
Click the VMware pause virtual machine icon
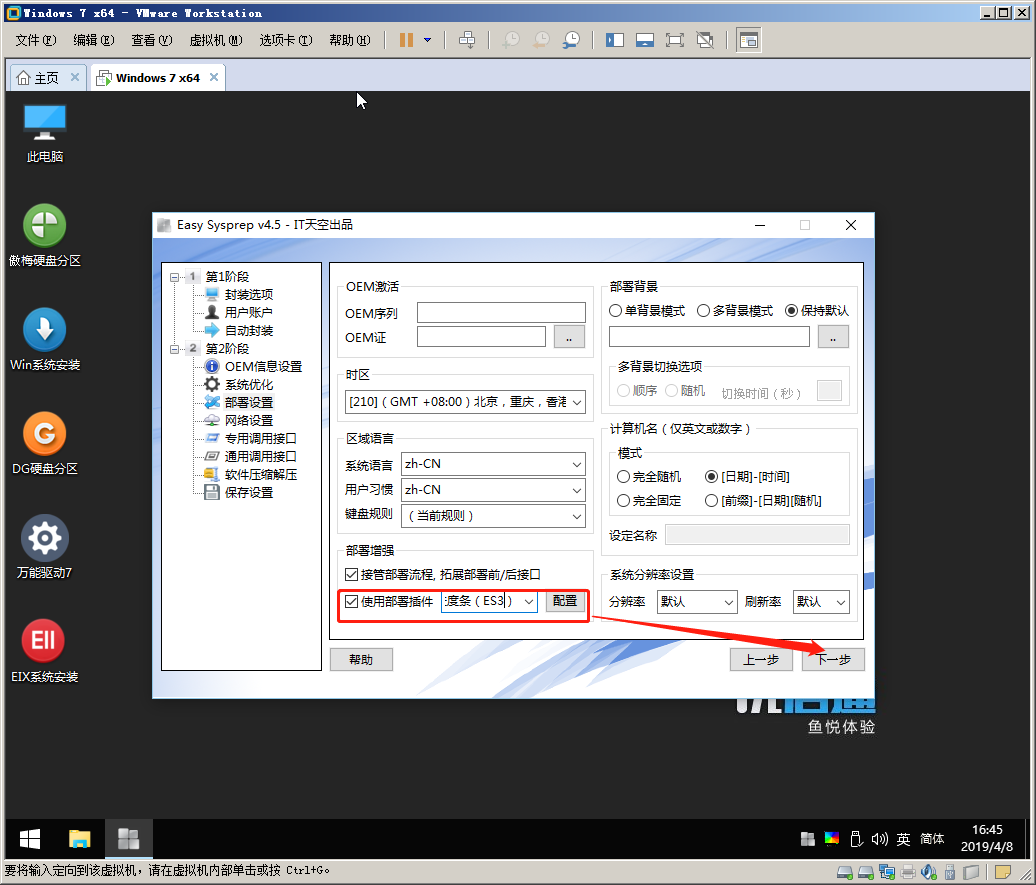(x=406, y=40)
